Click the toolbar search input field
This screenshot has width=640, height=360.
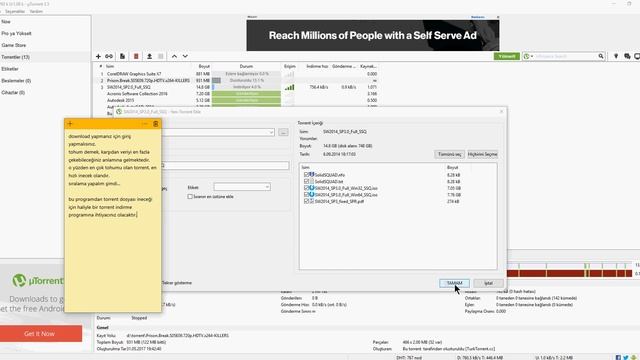tap(566, 56)
